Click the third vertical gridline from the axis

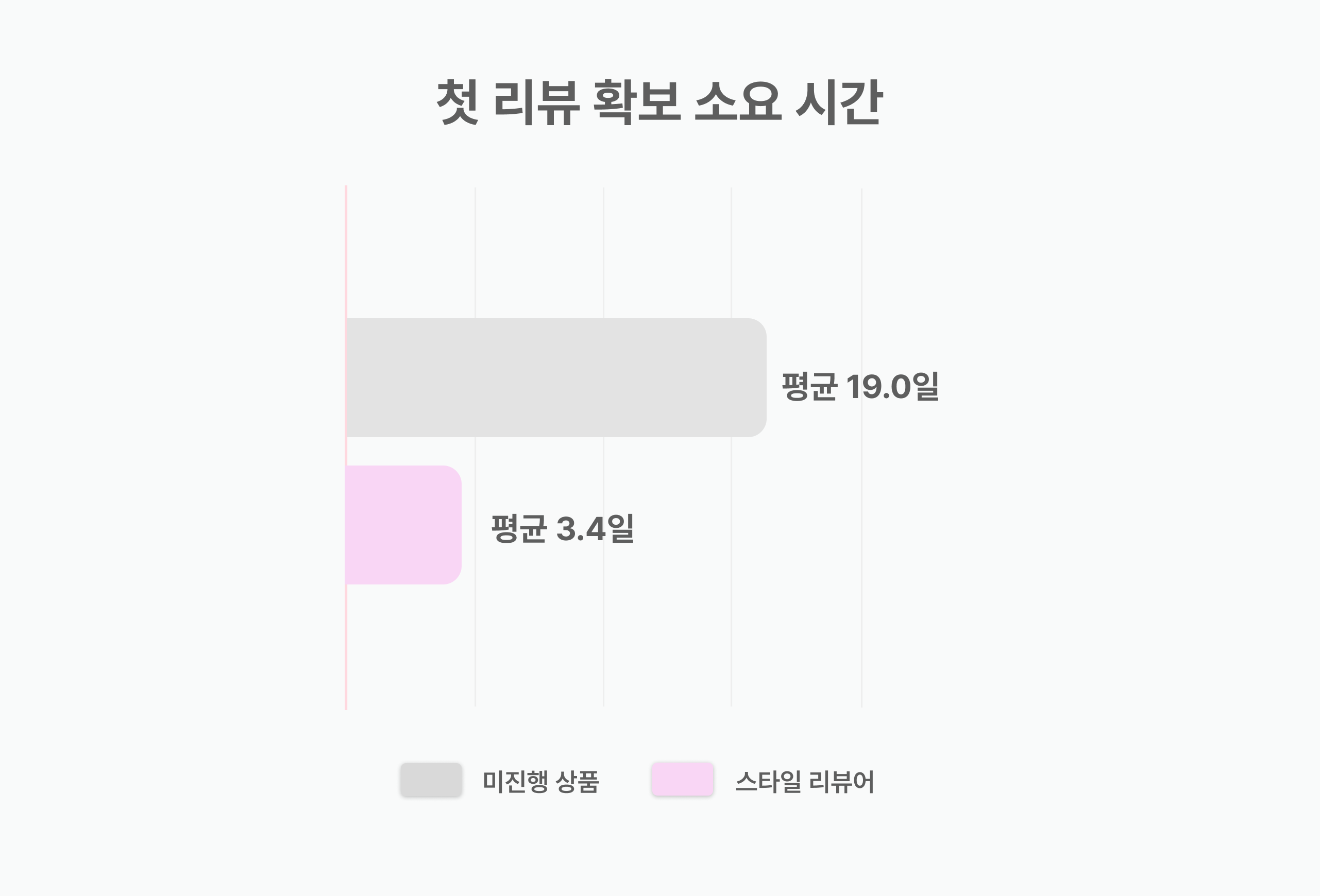click(x=732, y=447)
